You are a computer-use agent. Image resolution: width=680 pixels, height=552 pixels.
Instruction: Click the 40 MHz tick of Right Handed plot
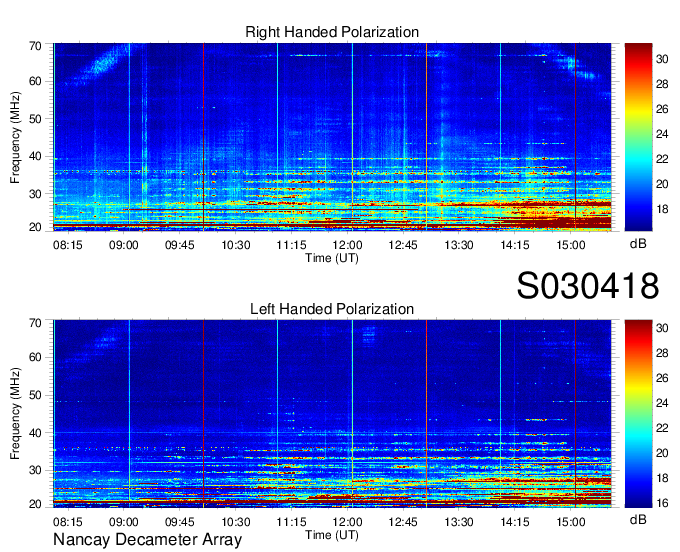pyautogui.click(x=35, y=156)
